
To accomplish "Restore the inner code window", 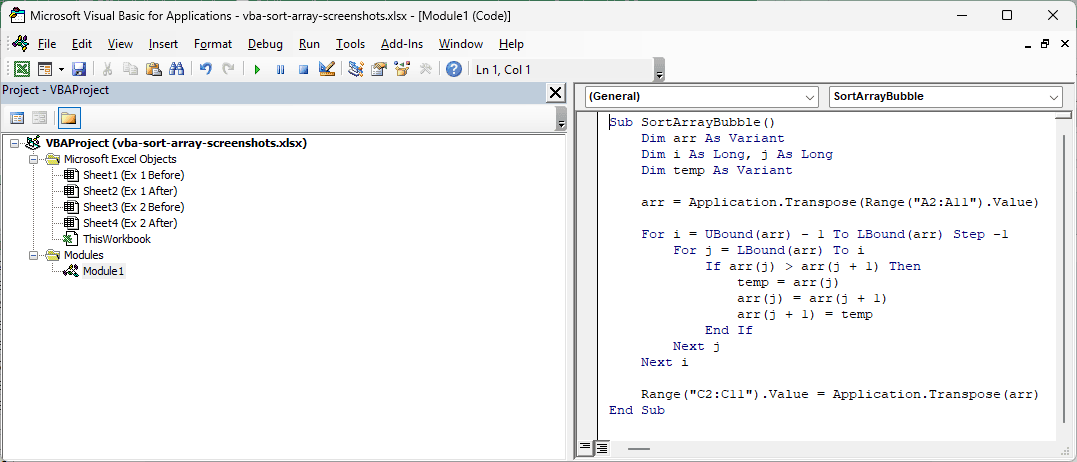I will (1045, 44).
